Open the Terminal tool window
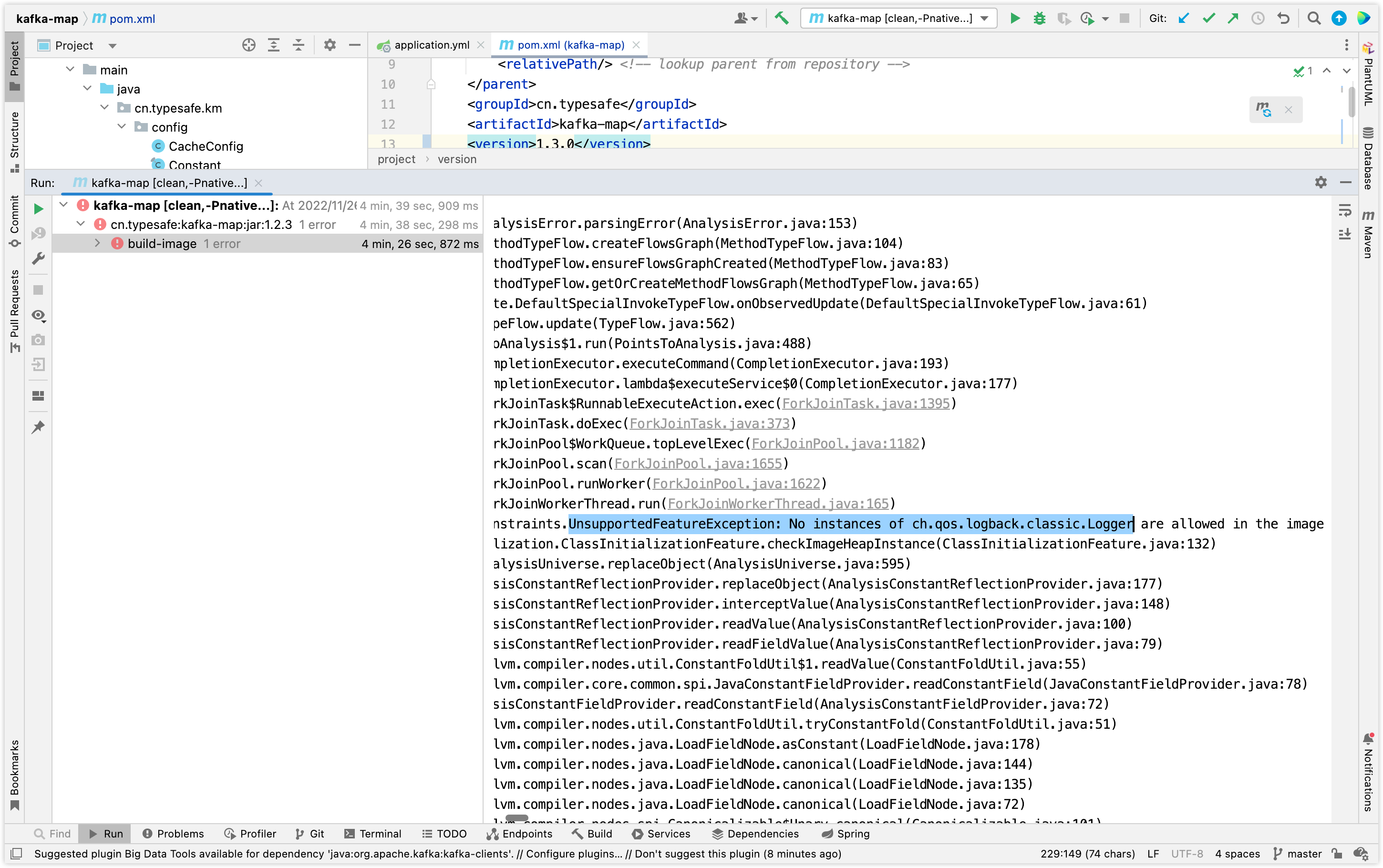This screenshot has width=1383, height=868. [x=373, y=834]
